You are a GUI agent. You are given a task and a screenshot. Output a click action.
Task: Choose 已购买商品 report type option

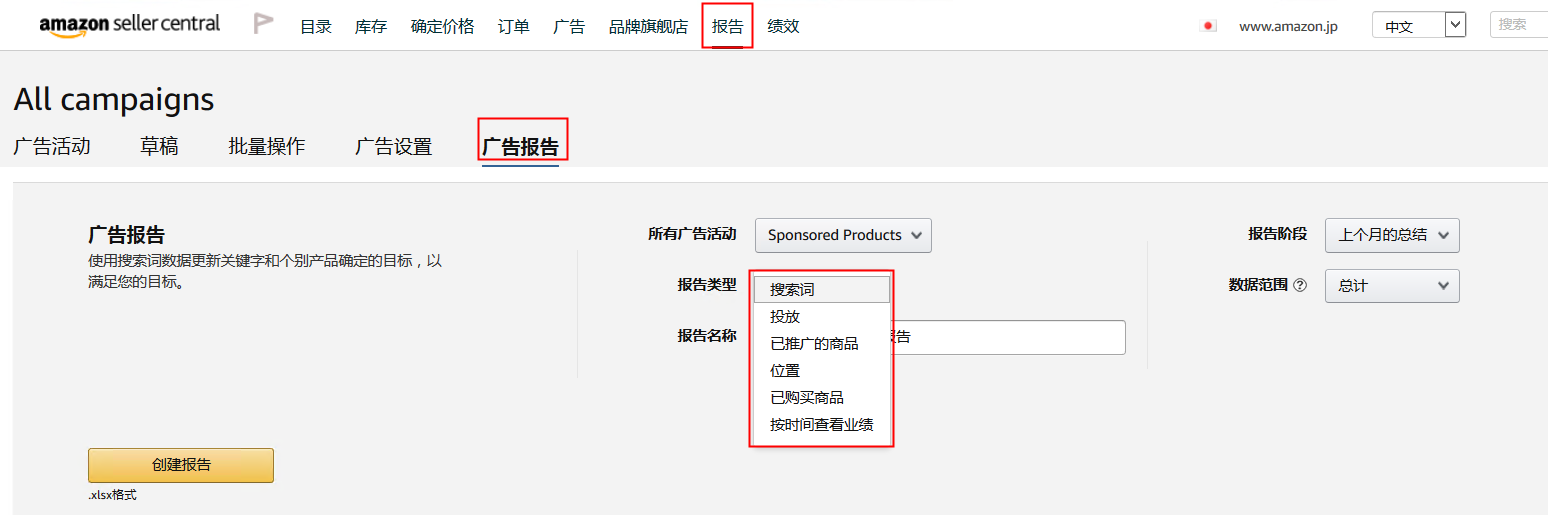(x=807, y=398)
